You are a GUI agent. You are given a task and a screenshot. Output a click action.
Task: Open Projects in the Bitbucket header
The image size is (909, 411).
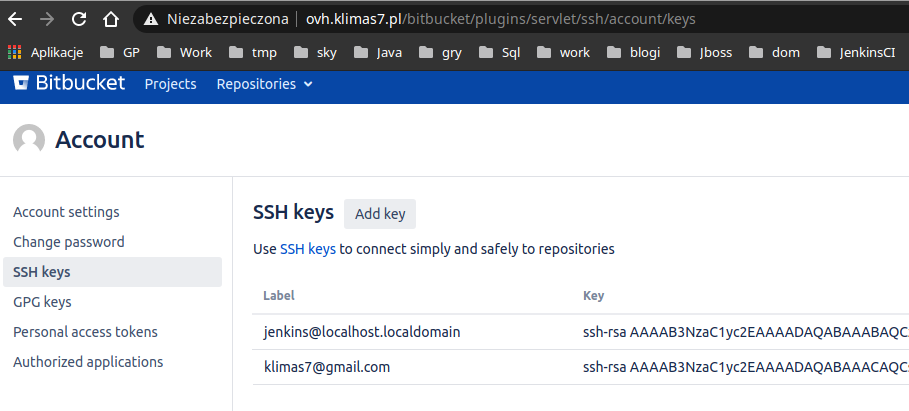[x=170, y=84]
